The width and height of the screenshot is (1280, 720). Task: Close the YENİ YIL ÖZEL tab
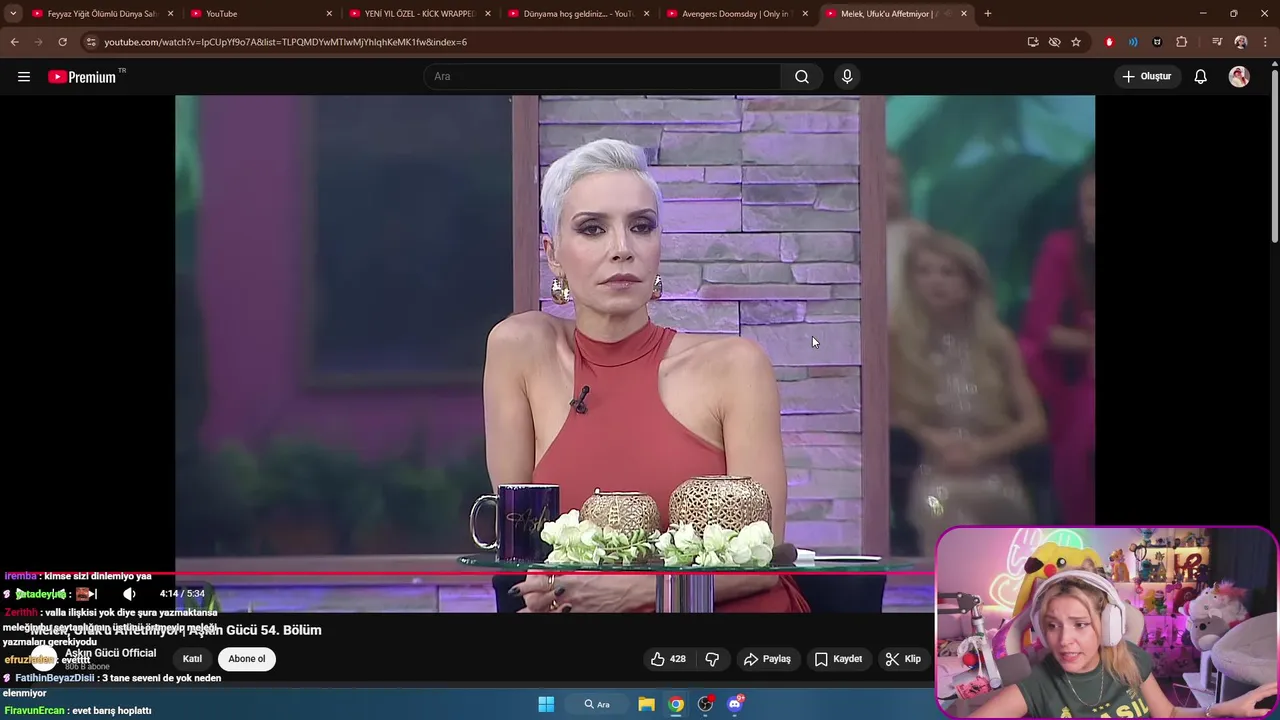488,14
